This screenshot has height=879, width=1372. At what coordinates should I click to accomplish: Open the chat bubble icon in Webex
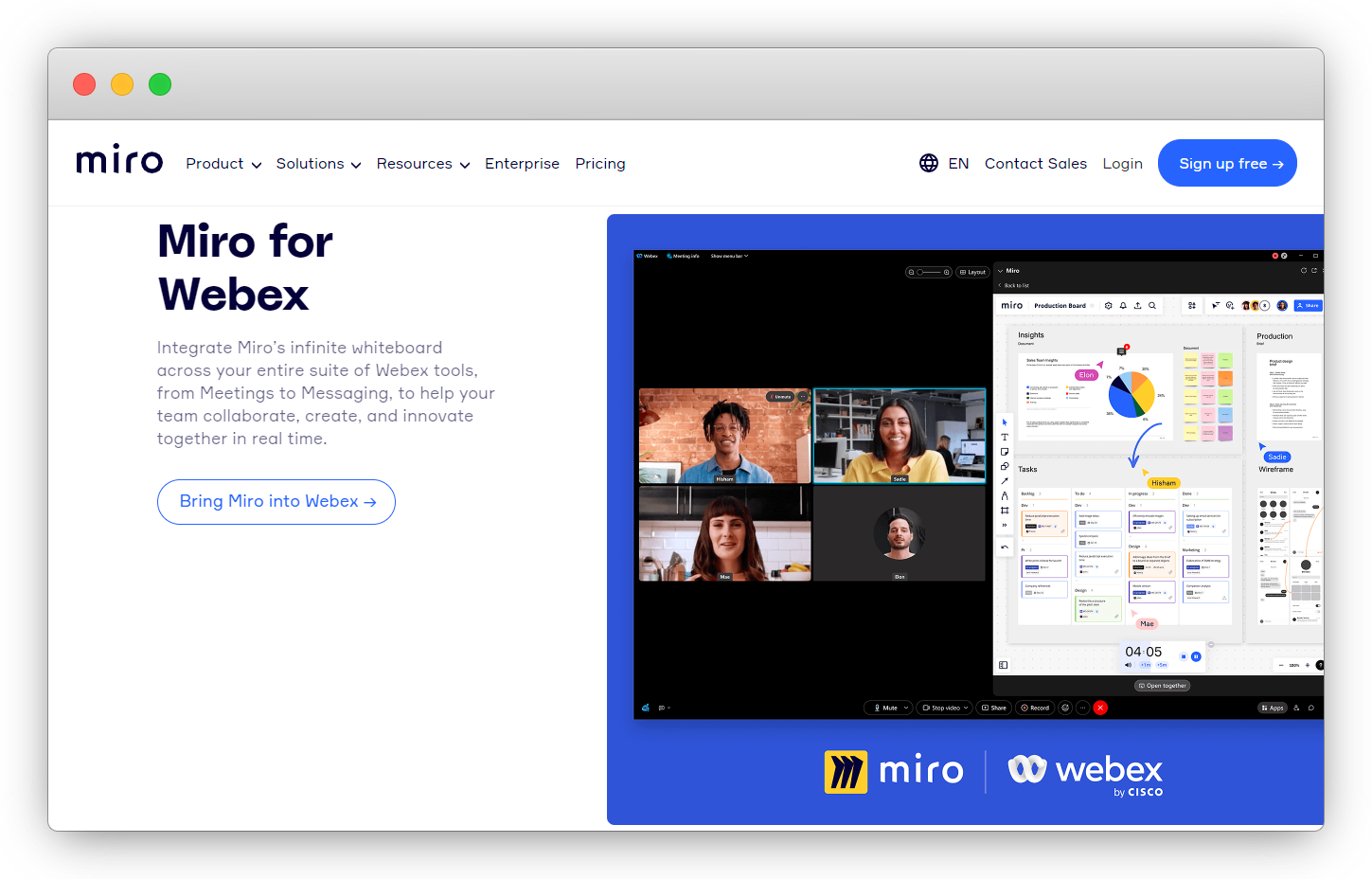[1311, 708]
